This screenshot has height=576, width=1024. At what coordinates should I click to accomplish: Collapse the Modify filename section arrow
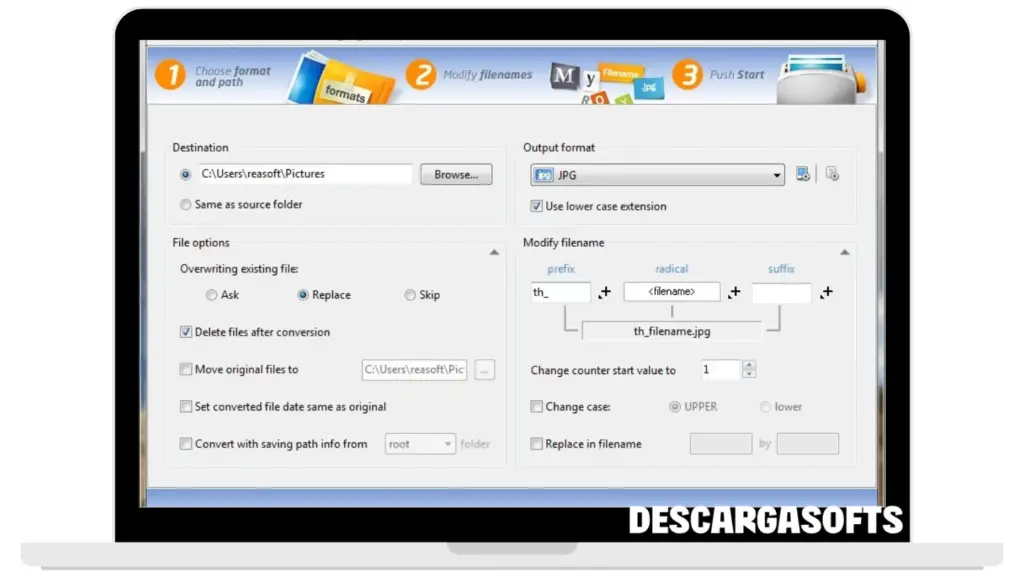click(x=844, y=253)
